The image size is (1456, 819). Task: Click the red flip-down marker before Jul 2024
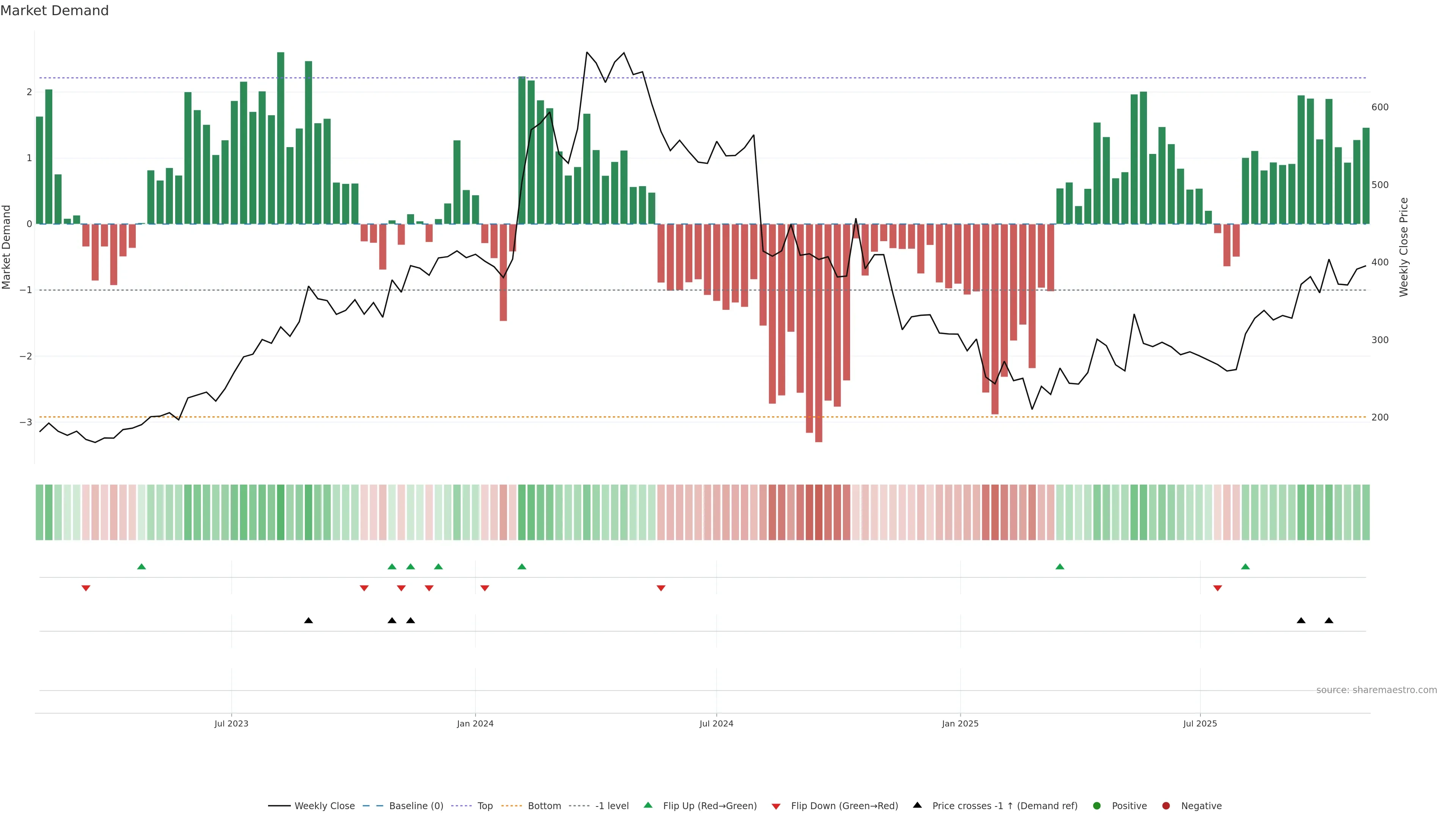tap(661, 588)
